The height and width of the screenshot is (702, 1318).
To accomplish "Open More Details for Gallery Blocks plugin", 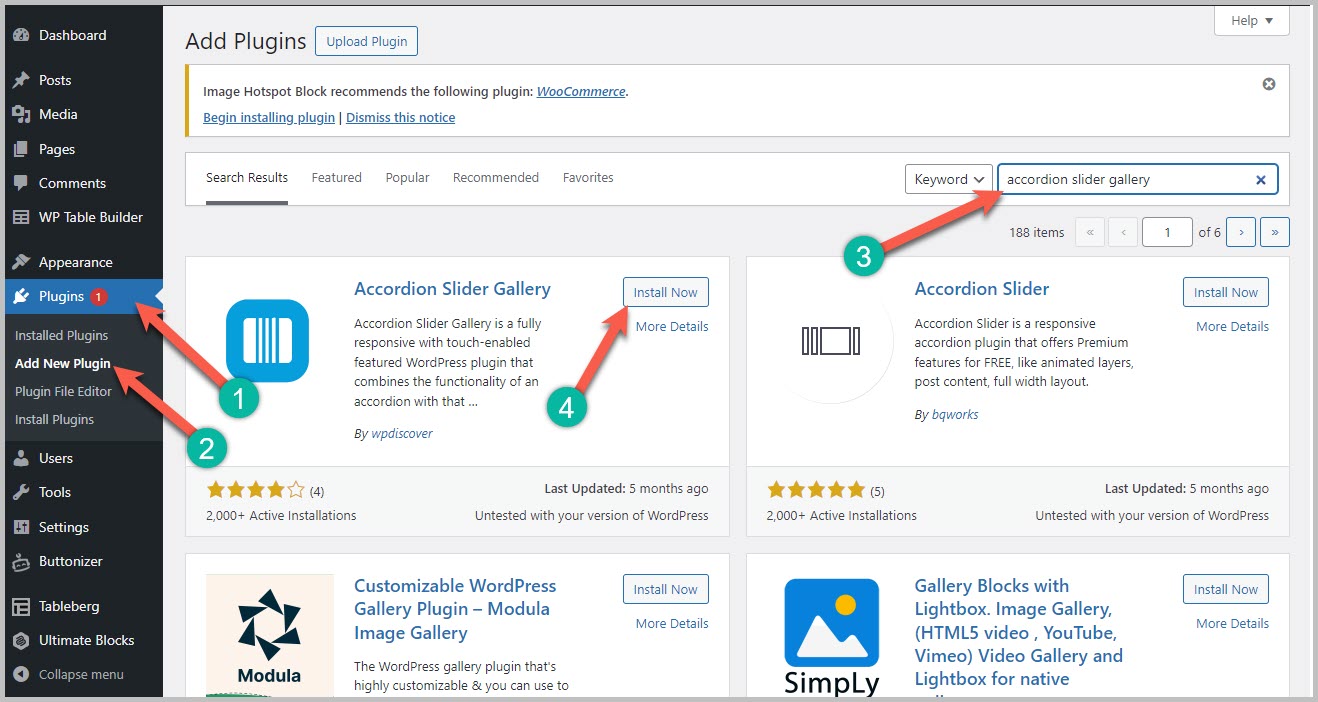I will (x=1232, y=623).
